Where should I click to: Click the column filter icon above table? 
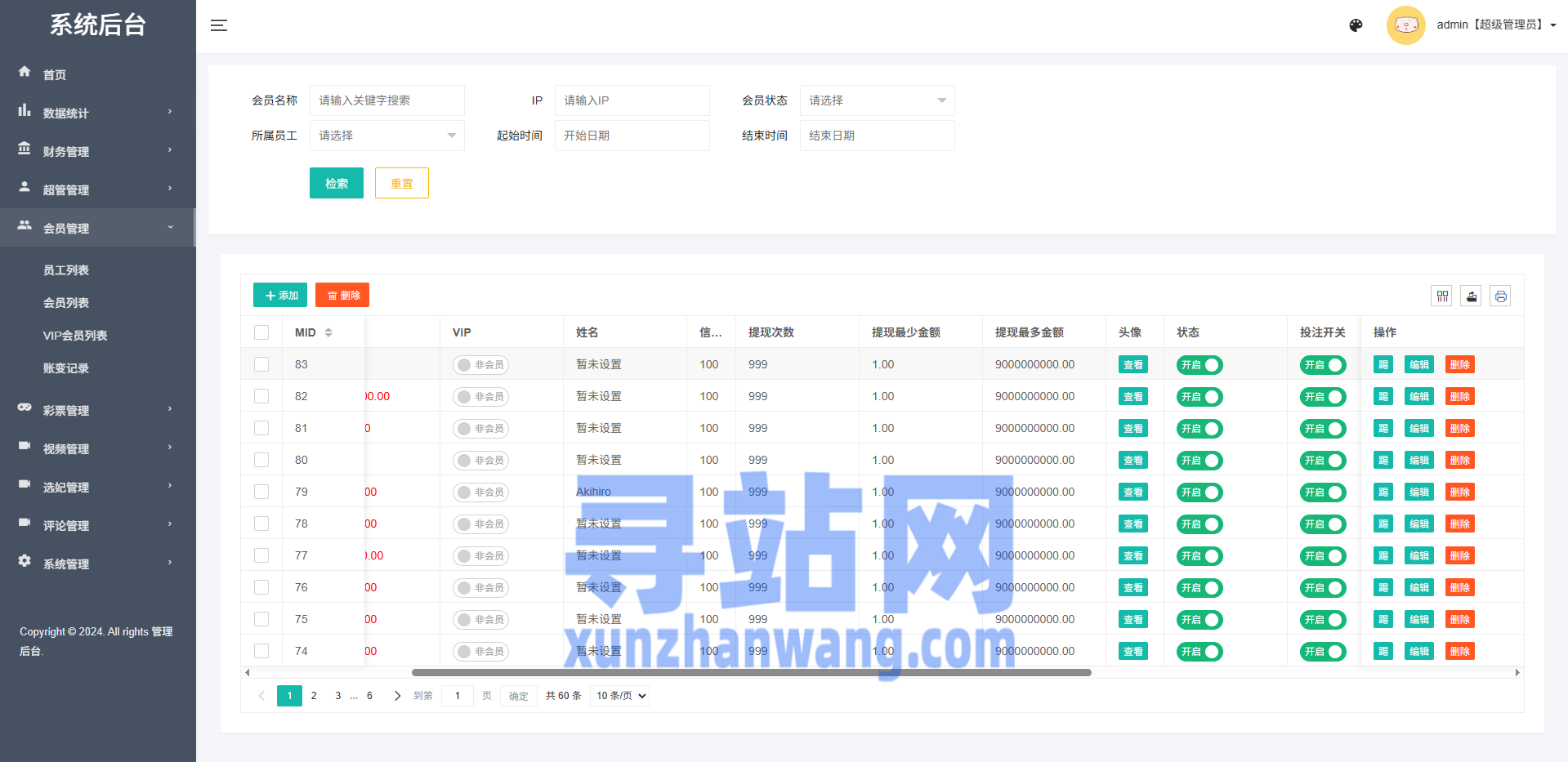point(1442,296)
